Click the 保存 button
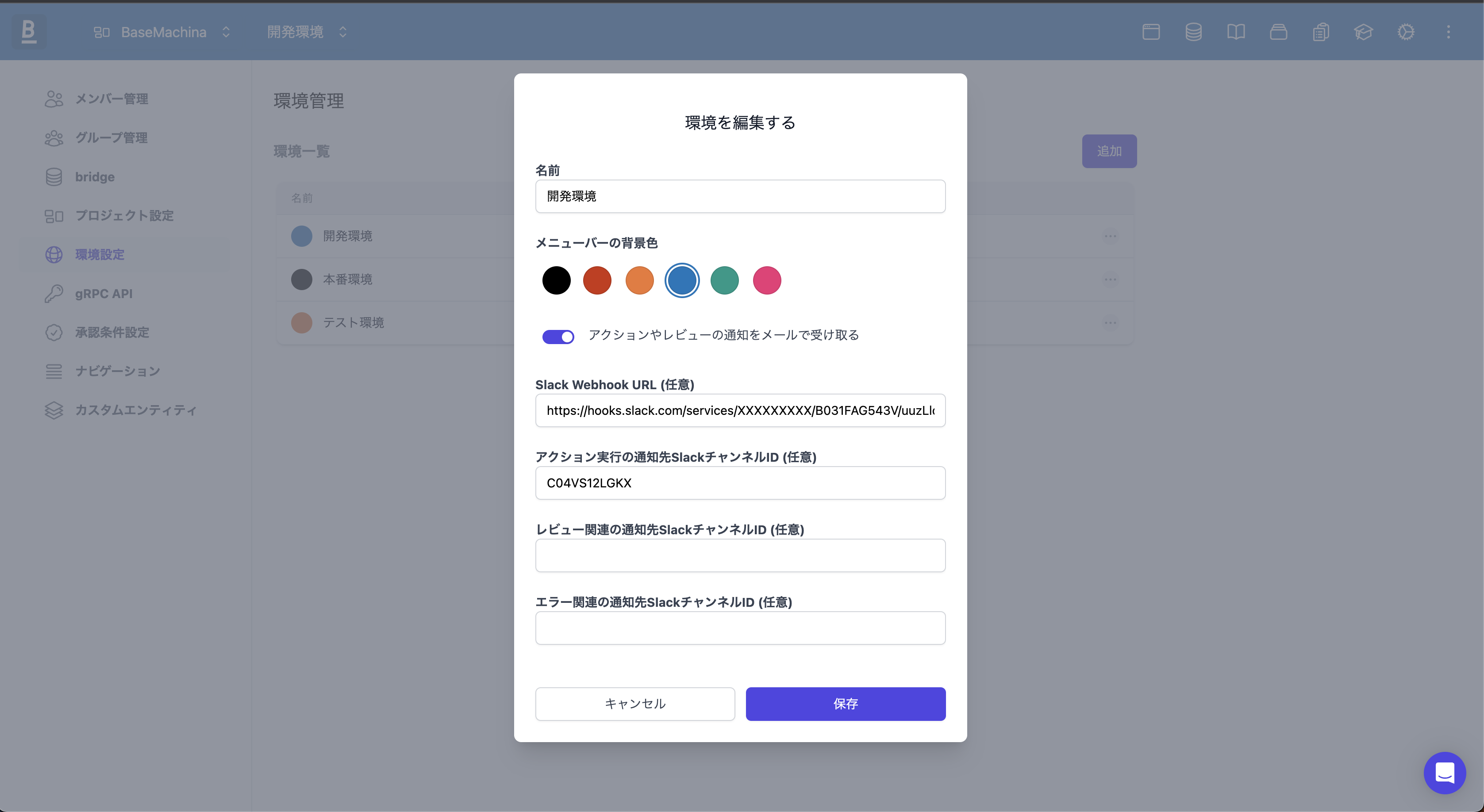The width and height of the screenshot is (1484, 812). [x=845, y=704]
